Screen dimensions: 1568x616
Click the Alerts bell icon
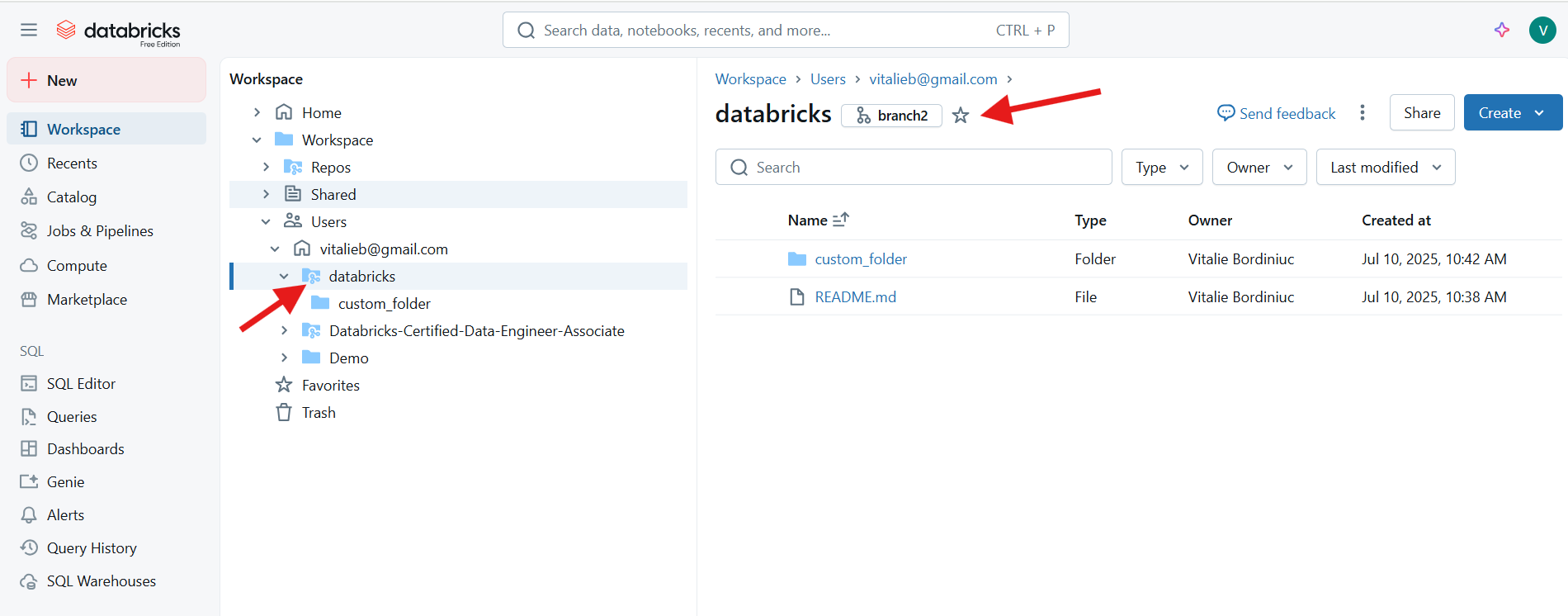point(29,514)
